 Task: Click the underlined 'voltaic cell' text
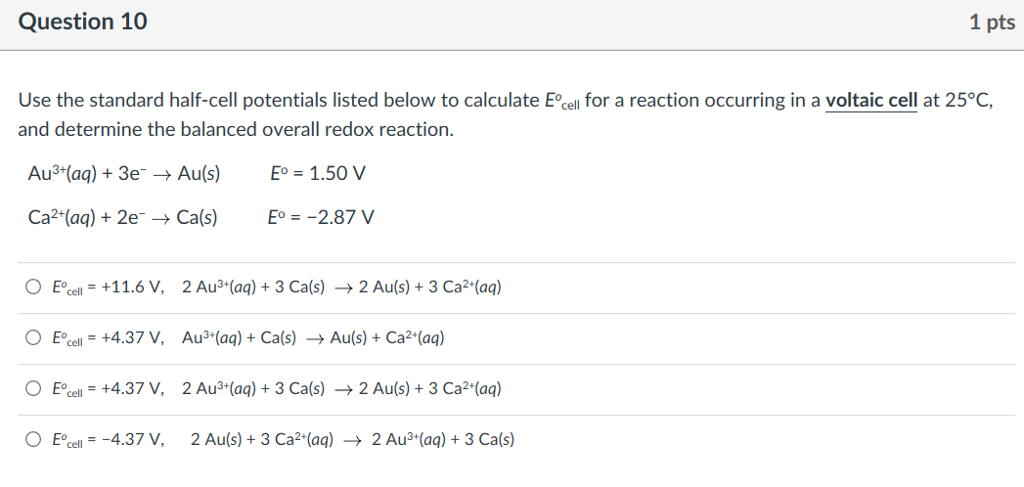pos(871,101)
